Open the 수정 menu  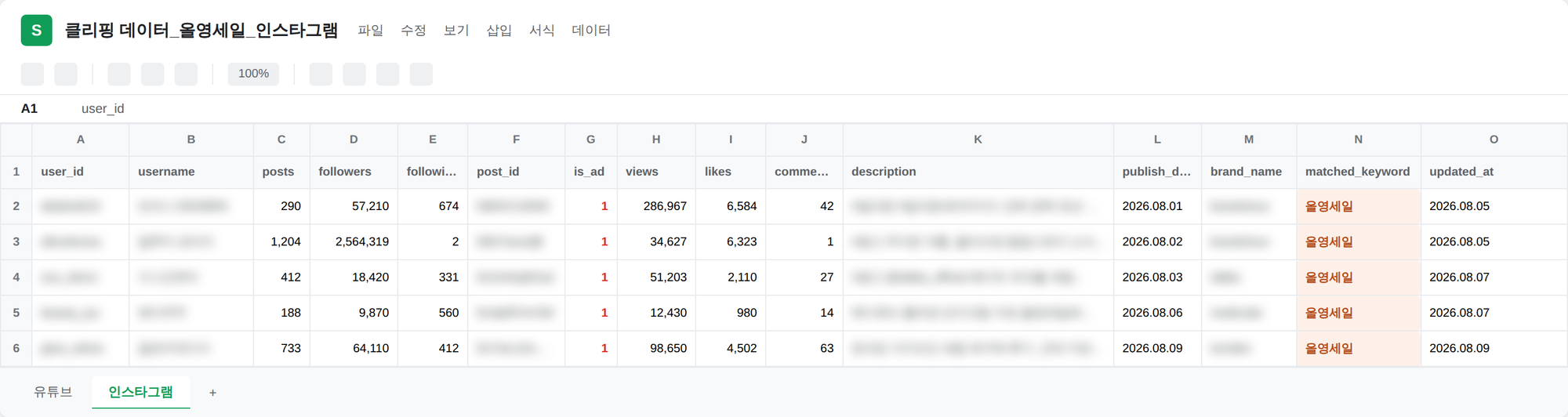tap(413, 31)
